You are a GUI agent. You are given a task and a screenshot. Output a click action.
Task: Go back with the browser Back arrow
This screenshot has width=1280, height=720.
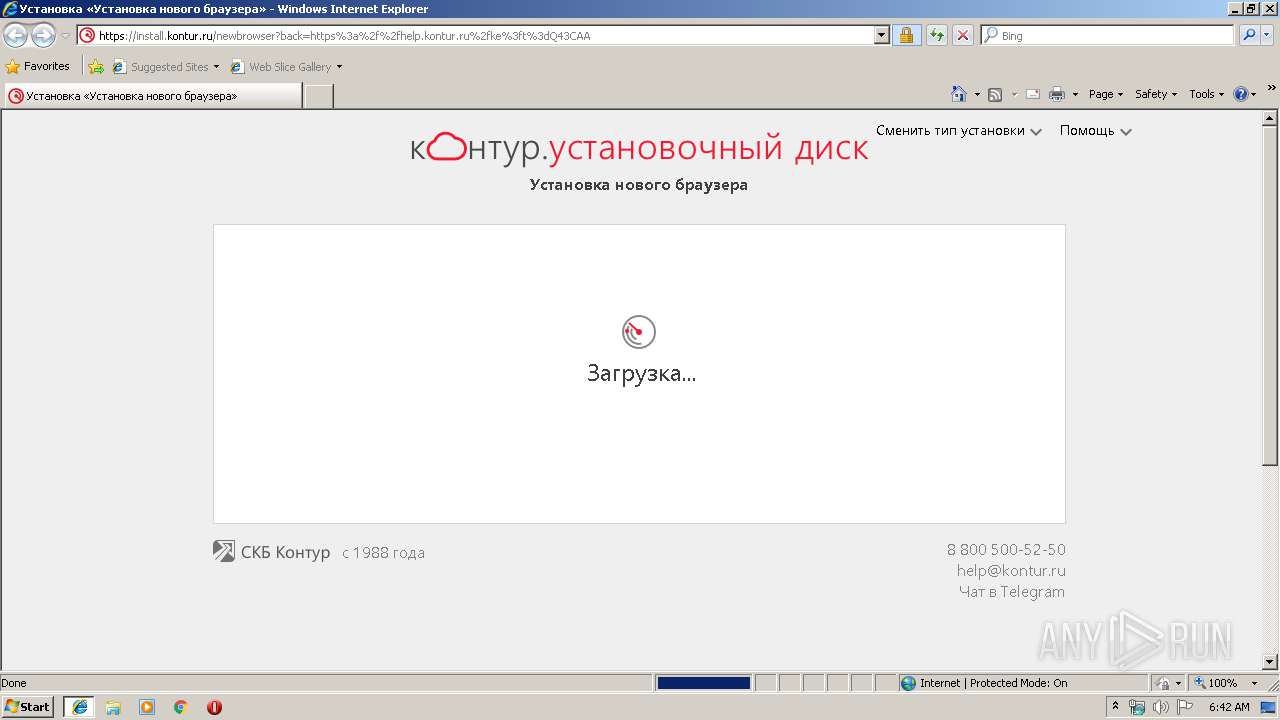[x=15, y=36]
